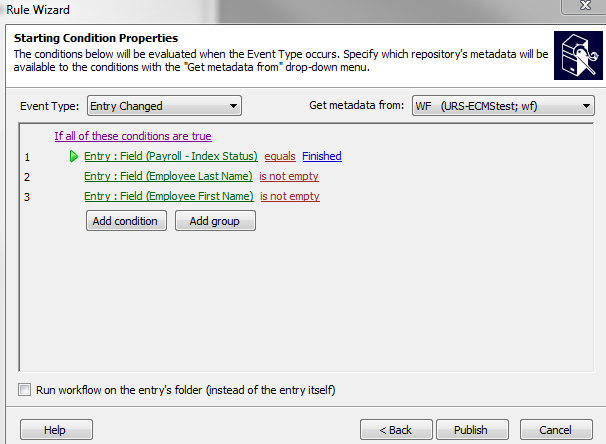Click the Publish button
Viewport: 606px width, 444px height.
point(472,430)
